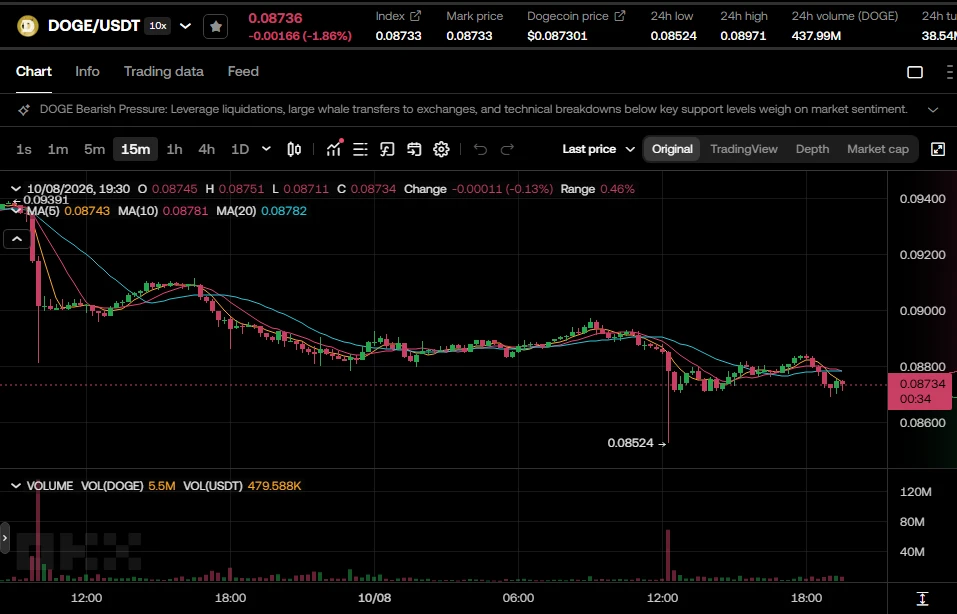Collapse the OHLC info row chevron
Viewport: 957px width, 614px height.
coord(16,189)
